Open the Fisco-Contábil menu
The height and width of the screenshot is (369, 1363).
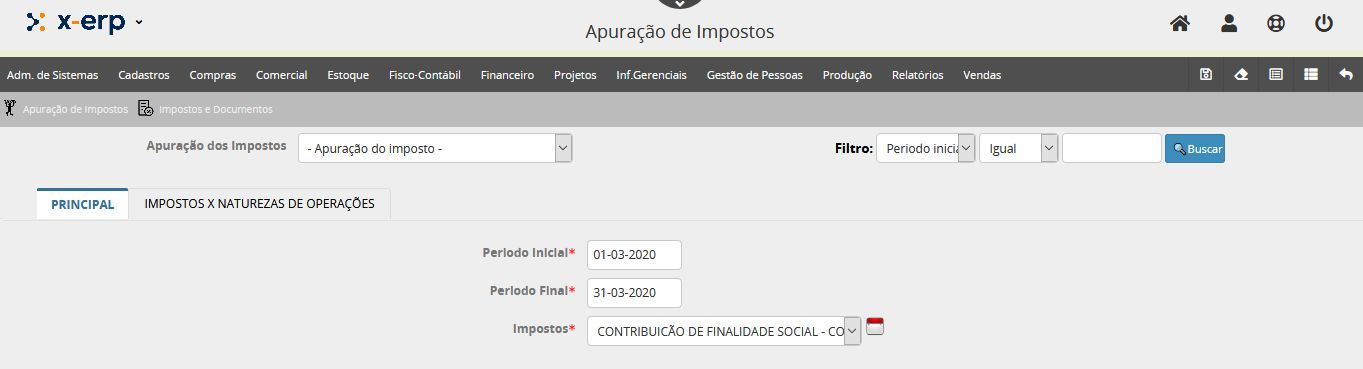pyautogui.click(x=425, y=75)
